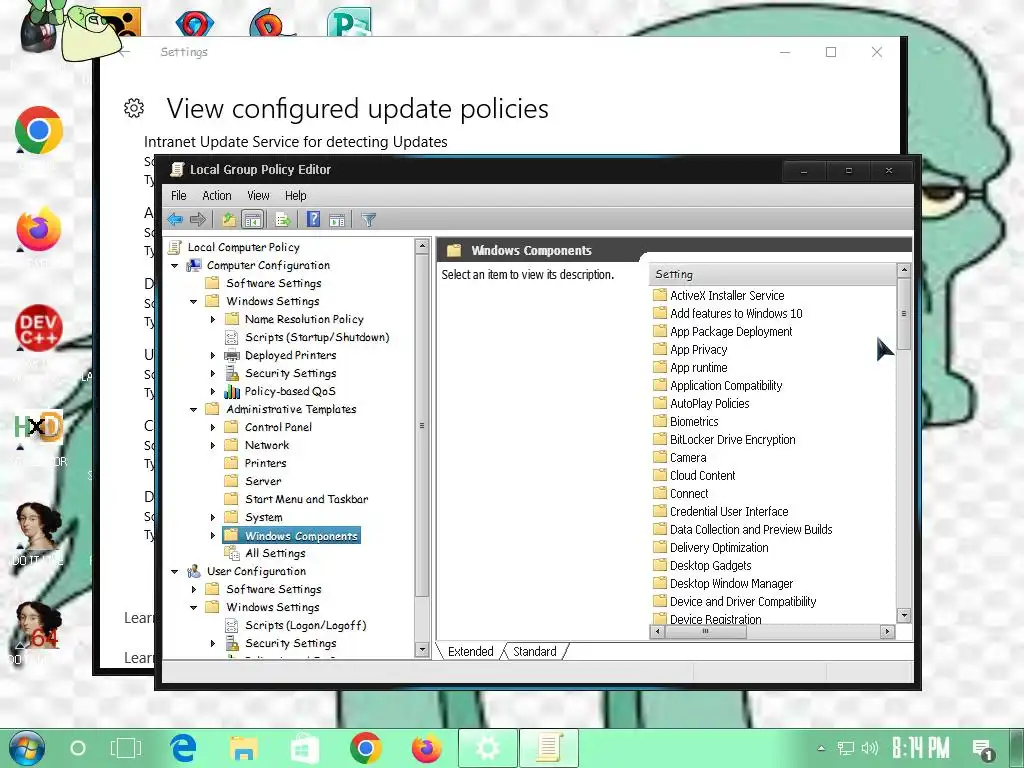This screenshot has height=768, width=1024.
Task: Collapse Windows Settings under Computer Configuration
Action: click(193, 302)
